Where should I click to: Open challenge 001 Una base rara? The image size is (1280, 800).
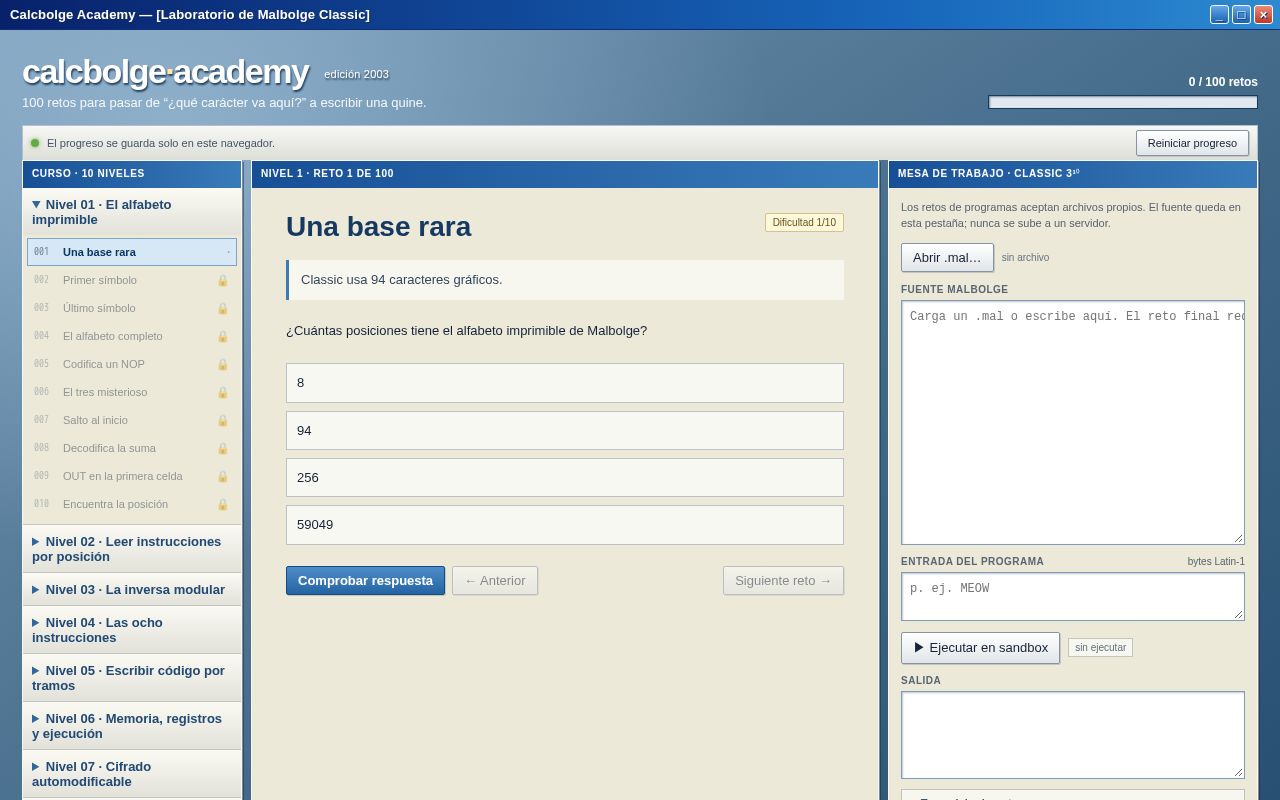(132, 252)
